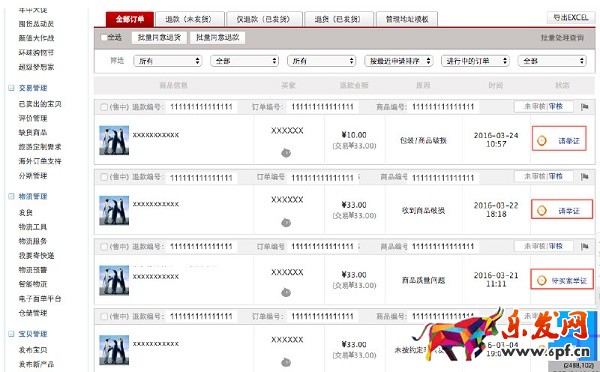Viewport: 600px width, 372px height.
Task: Tick the checkbox of the 2016-03-22 refund order
Action: (x=104, y=177)
